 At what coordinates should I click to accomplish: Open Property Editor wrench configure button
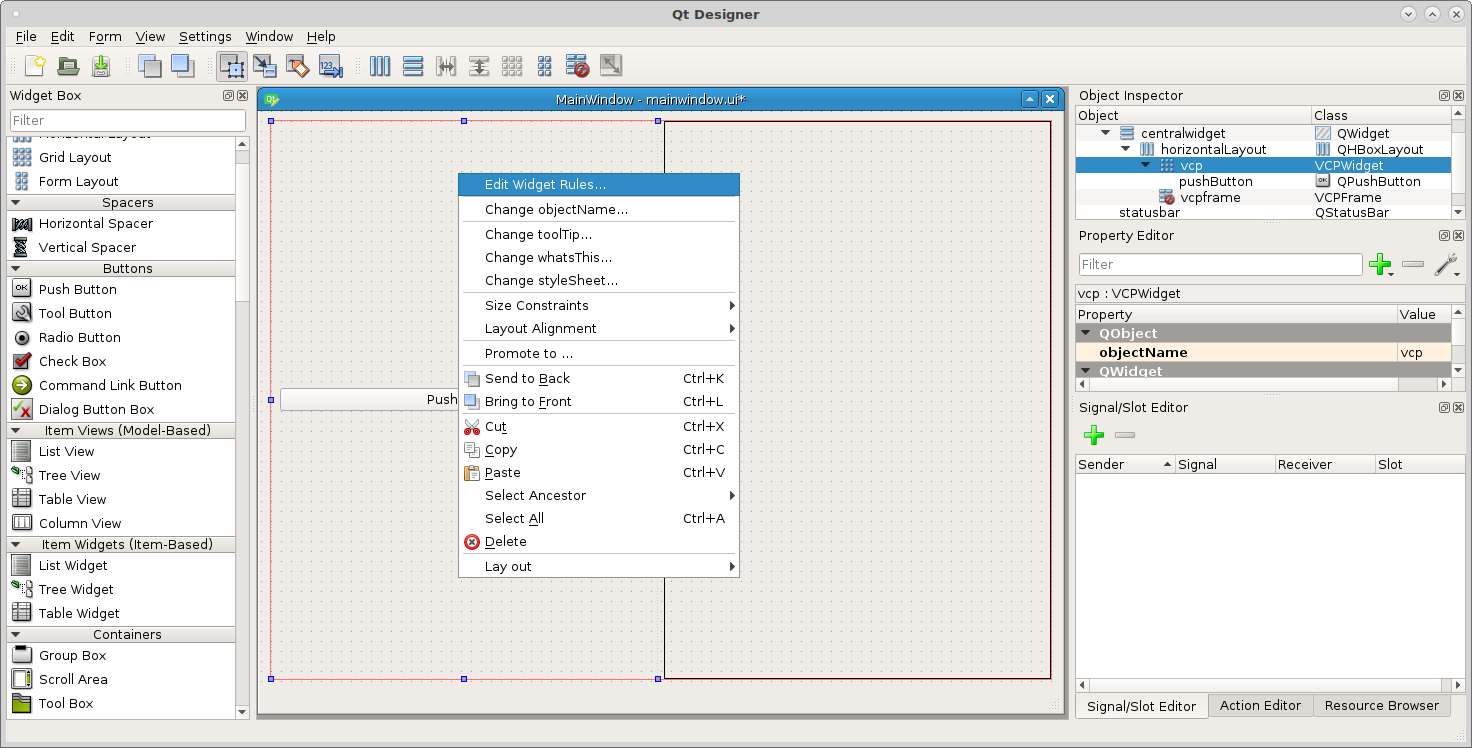point(1446,264)
